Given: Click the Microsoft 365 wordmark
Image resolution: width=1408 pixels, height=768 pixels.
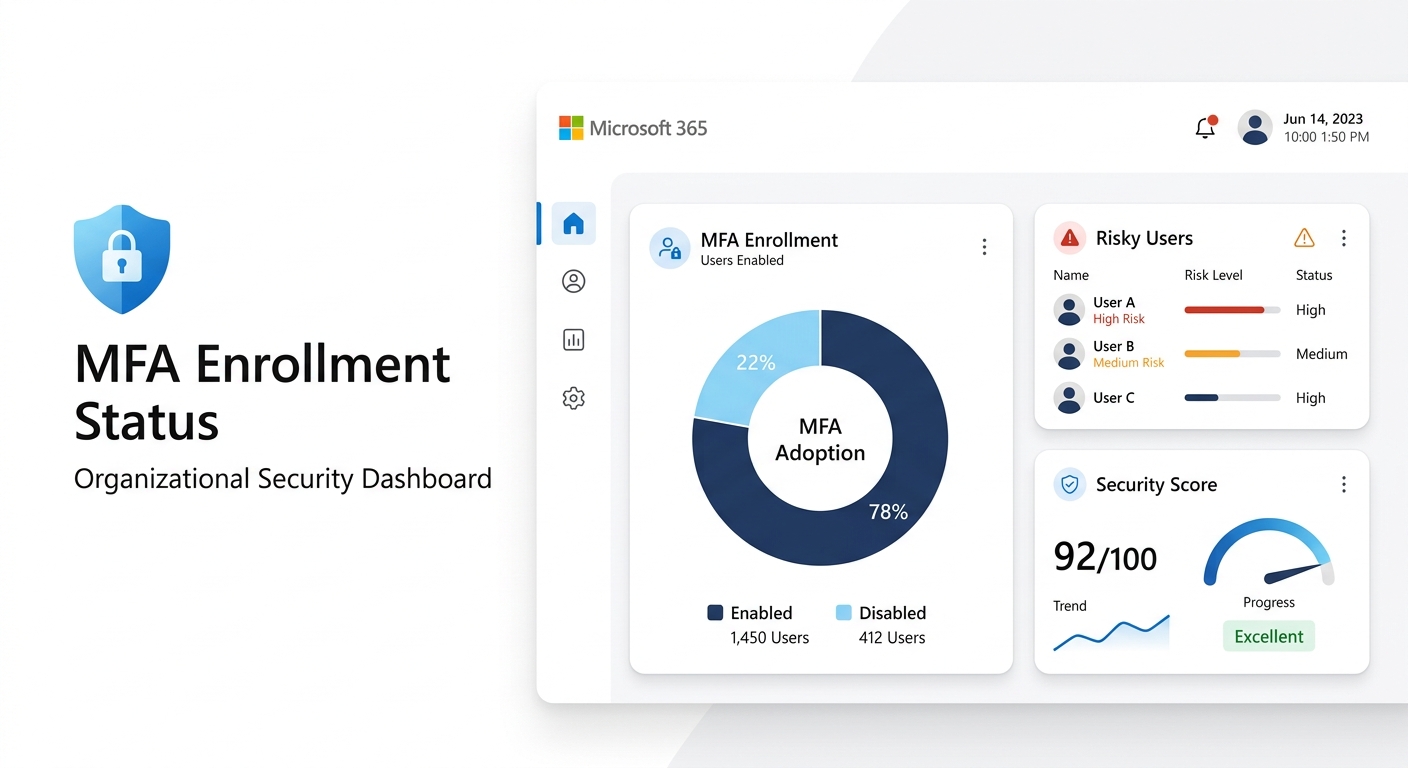Looking at the screenshot, I should click(x=648, y=128).
